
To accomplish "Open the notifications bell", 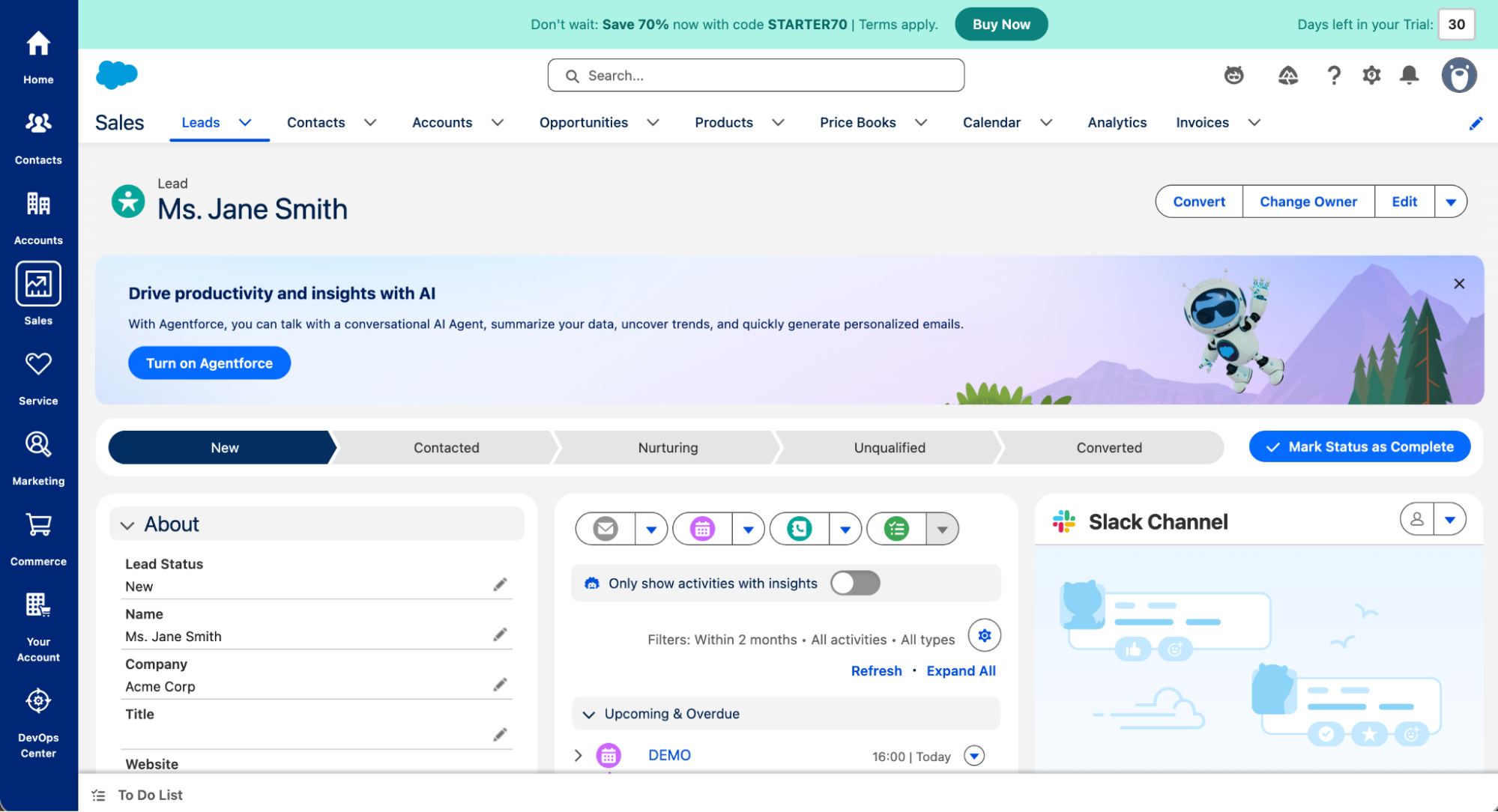I will (x=1409, y=75).
